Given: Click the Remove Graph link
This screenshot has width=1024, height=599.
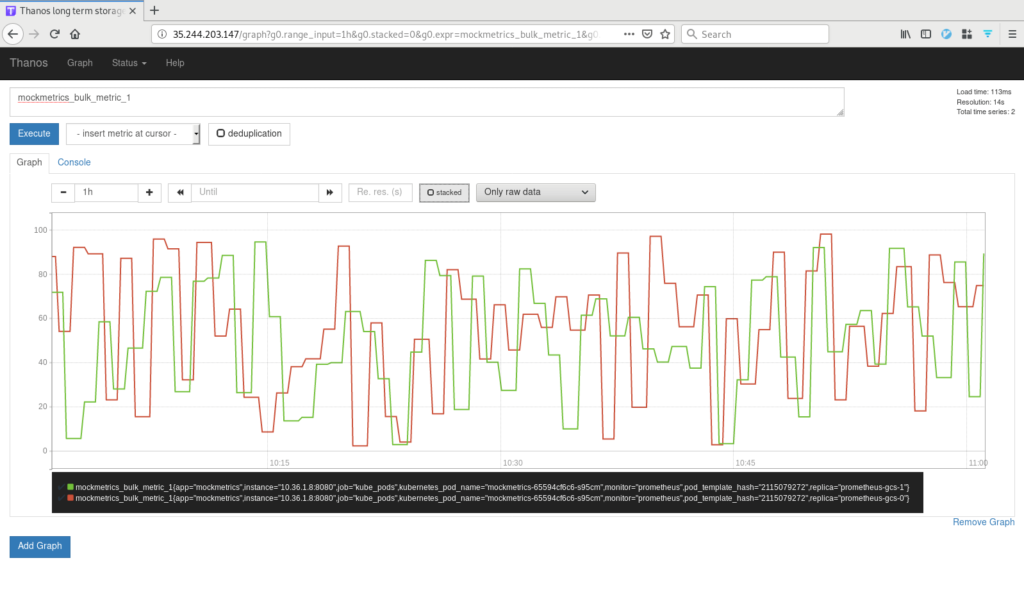Looking at the screenshot, I should [983, 521].
